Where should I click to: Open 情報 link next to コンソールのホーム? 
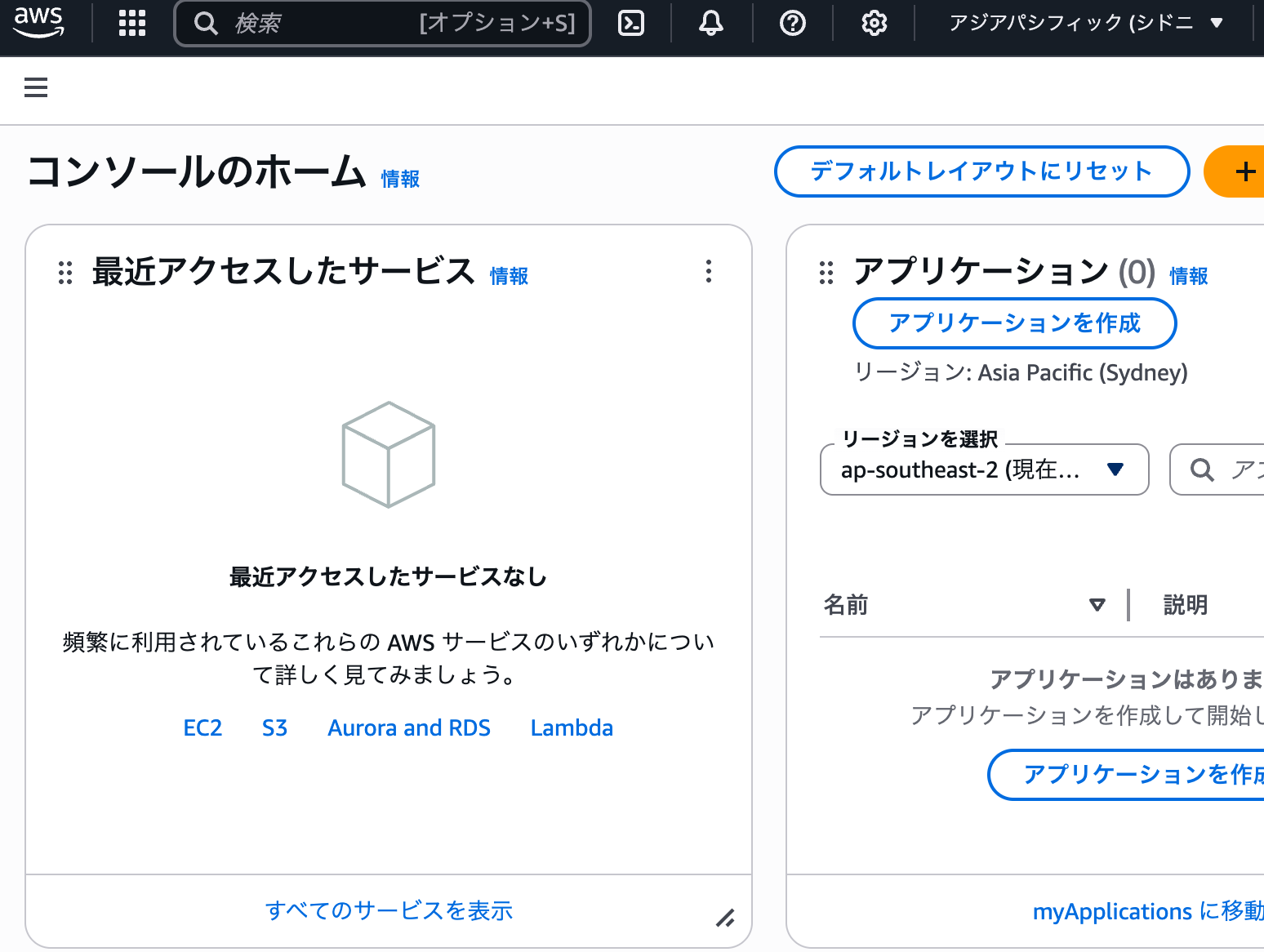[x=400, y=179]
